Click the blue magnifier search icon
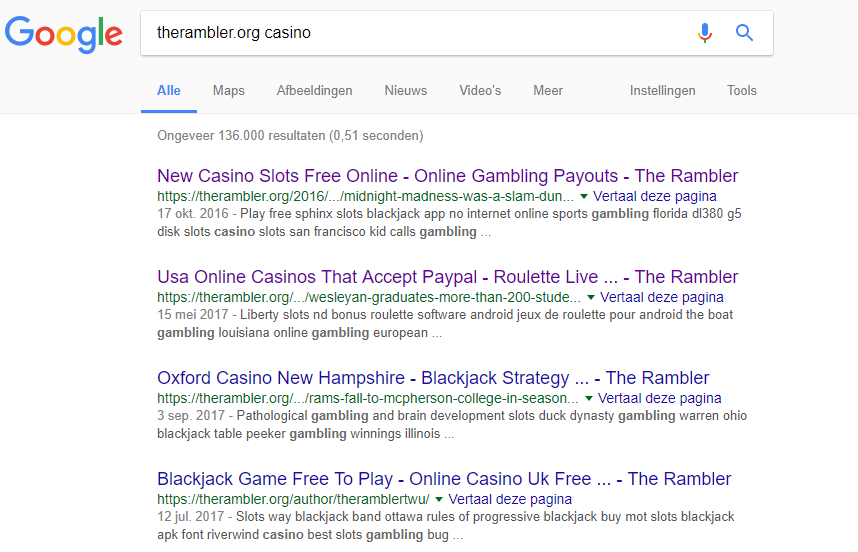 (744, 33)
